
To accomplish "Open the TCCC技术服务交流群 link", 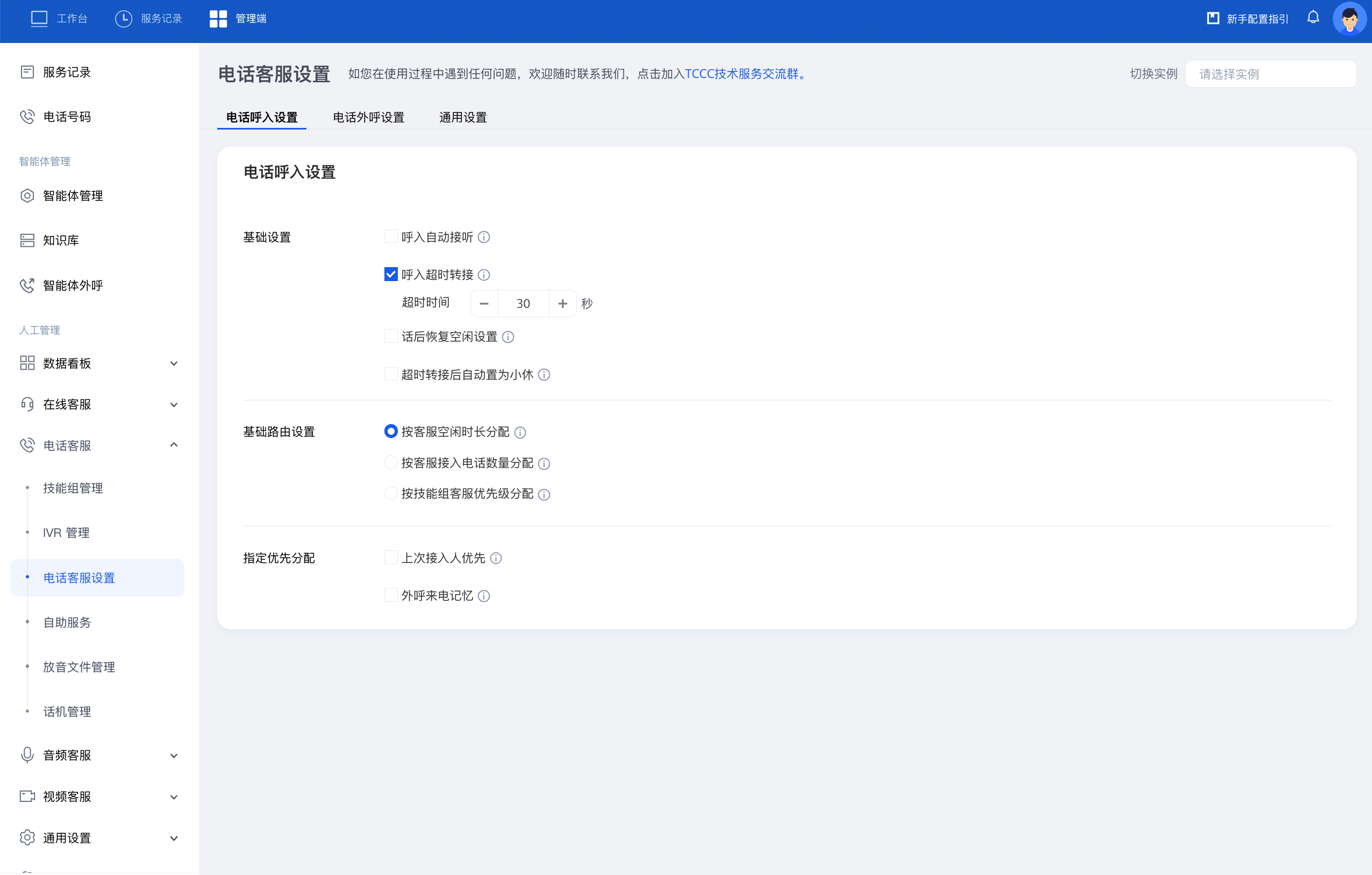I will point(741,74).
